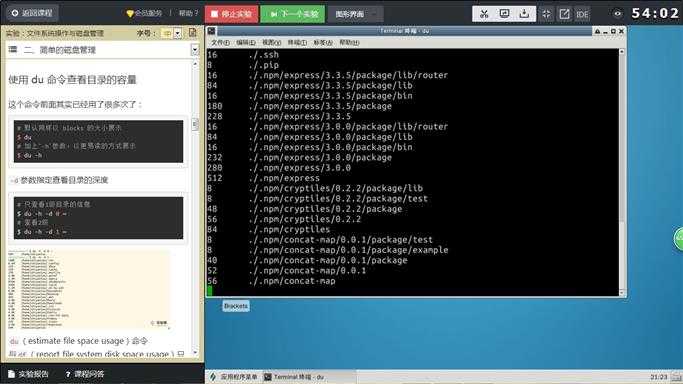Toggle the eye visibility icon beside the timer
The height and width of the screenshot is (384, 683).
617,14
